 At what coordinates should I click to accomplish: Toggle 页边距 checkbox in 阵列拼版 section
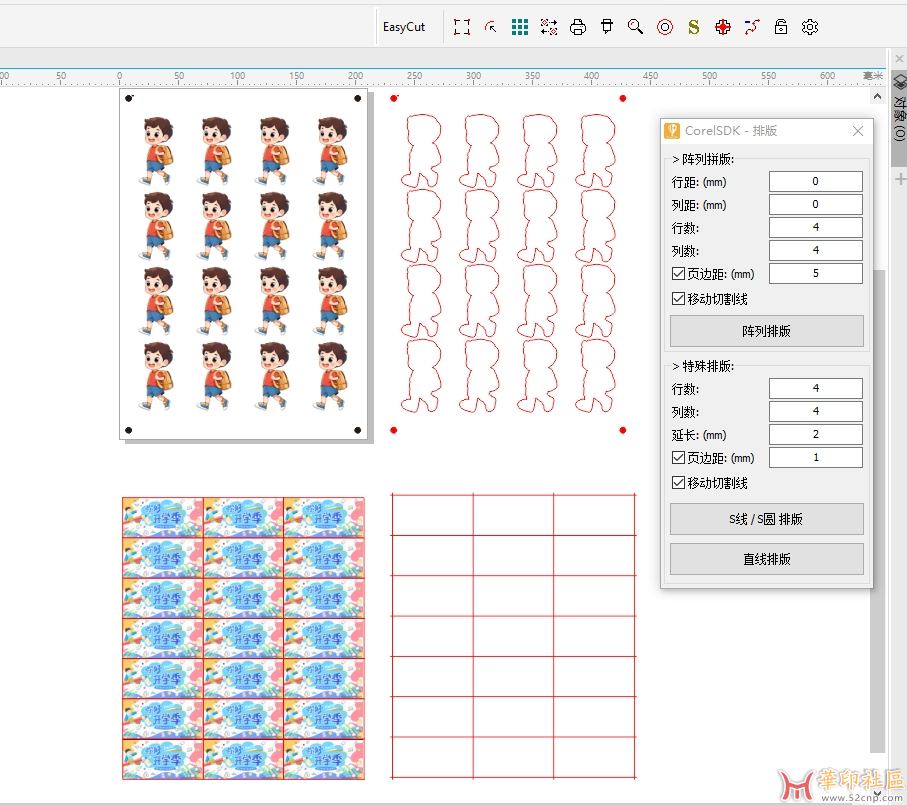(679, 274)
